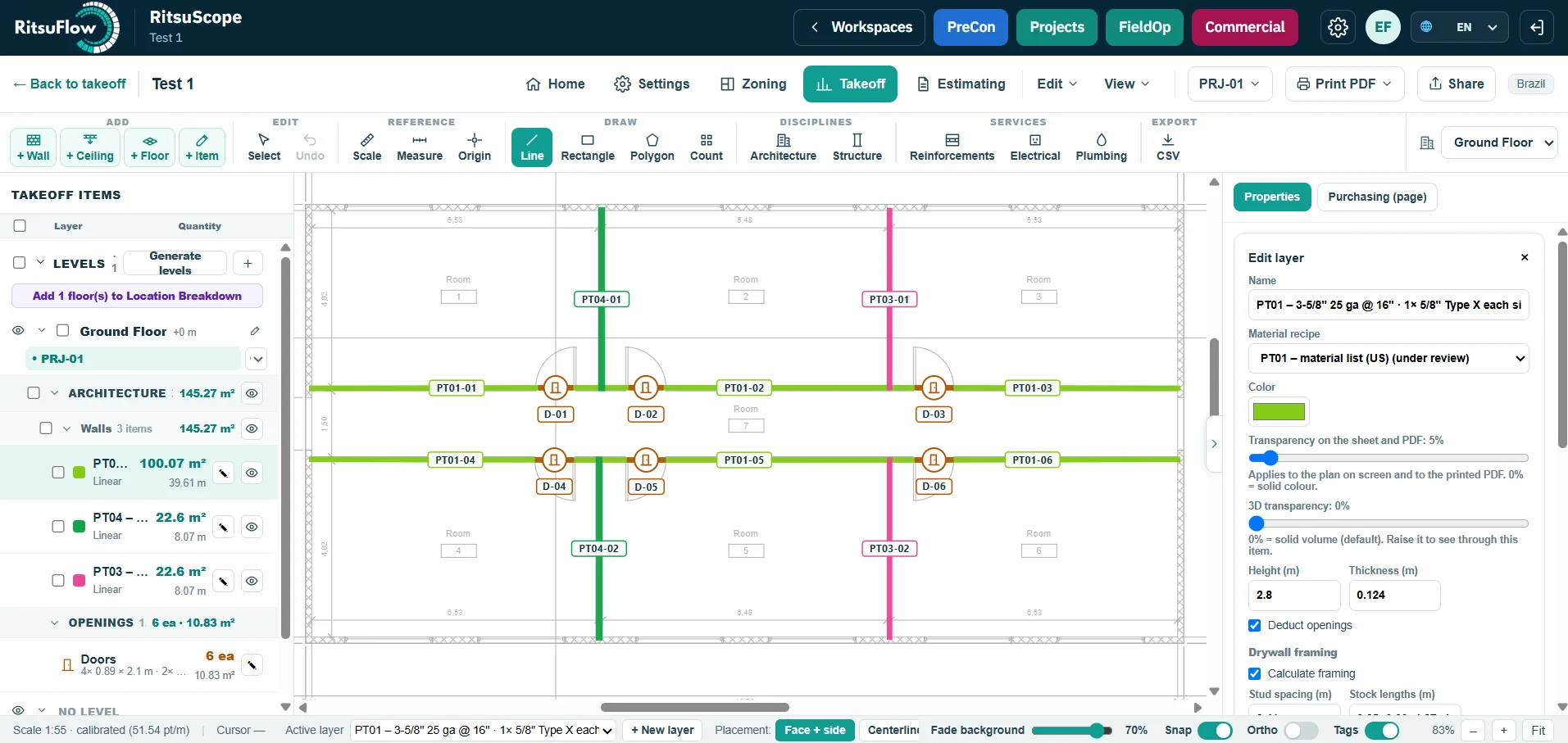Edit Ground Floor level with pencil icon
The height and width of the screenshot is (743, 1568).
click(x=255, y=331)
